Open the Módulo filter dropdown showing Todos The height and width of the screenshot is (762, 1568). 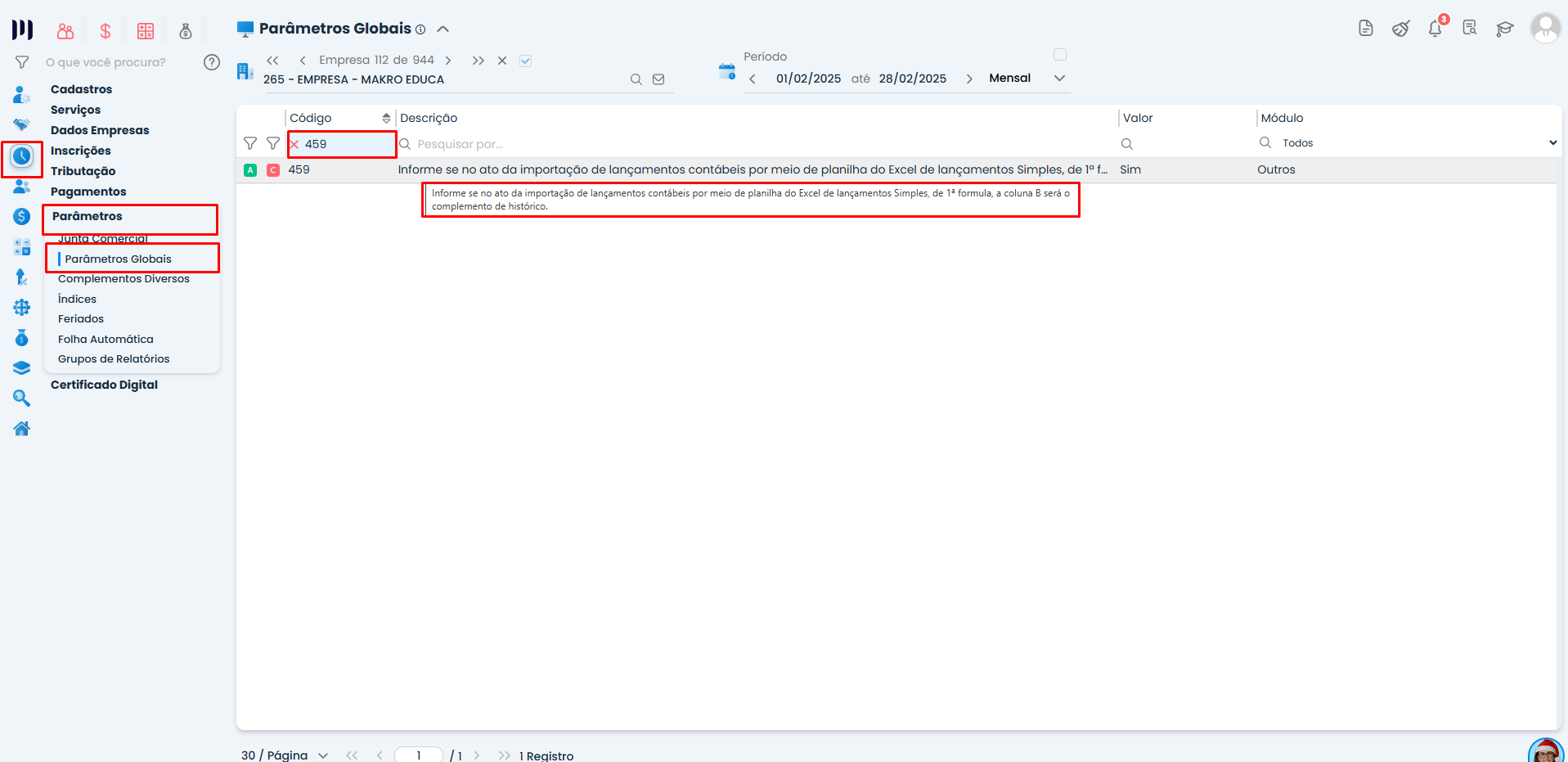tap(1407, 142)
